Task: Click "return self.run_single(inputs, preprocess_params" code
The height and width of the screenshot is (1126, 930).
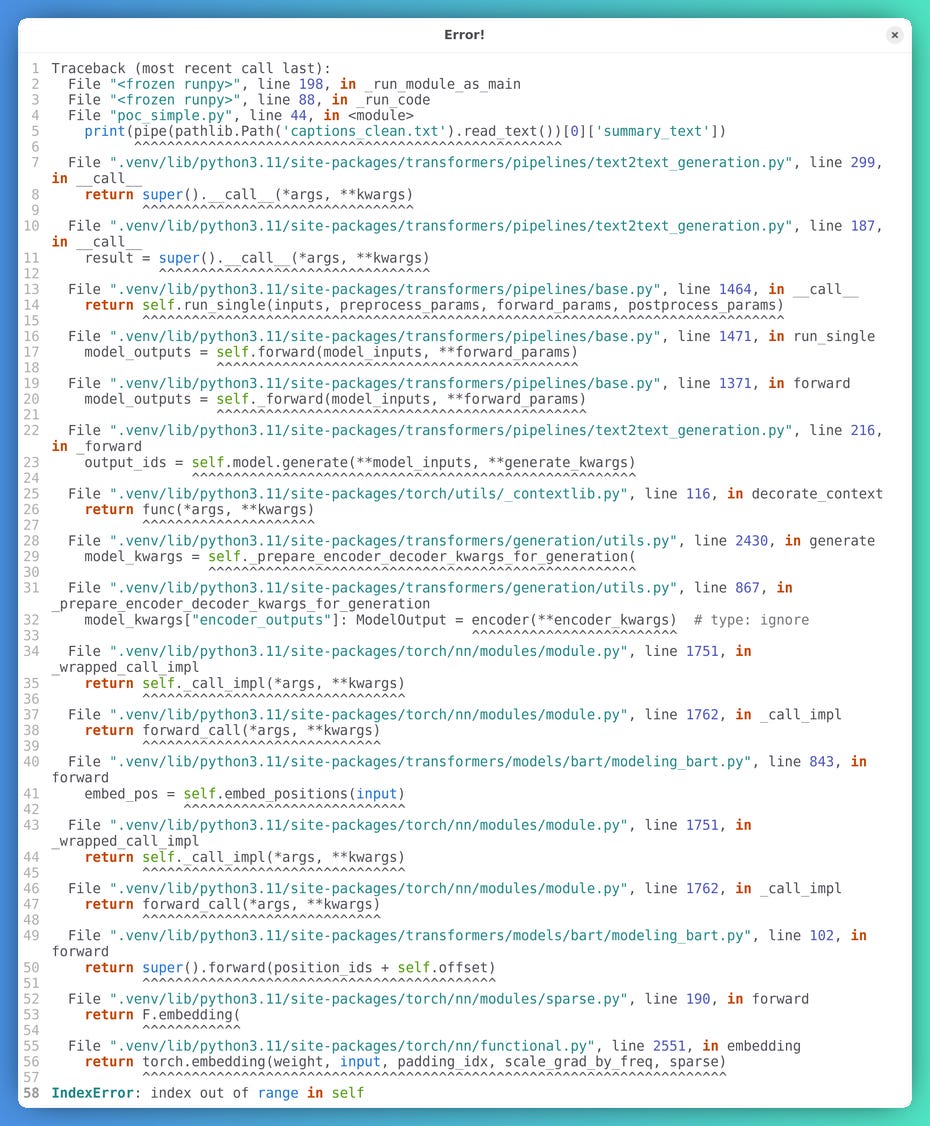Action: [x=434, y=305]
